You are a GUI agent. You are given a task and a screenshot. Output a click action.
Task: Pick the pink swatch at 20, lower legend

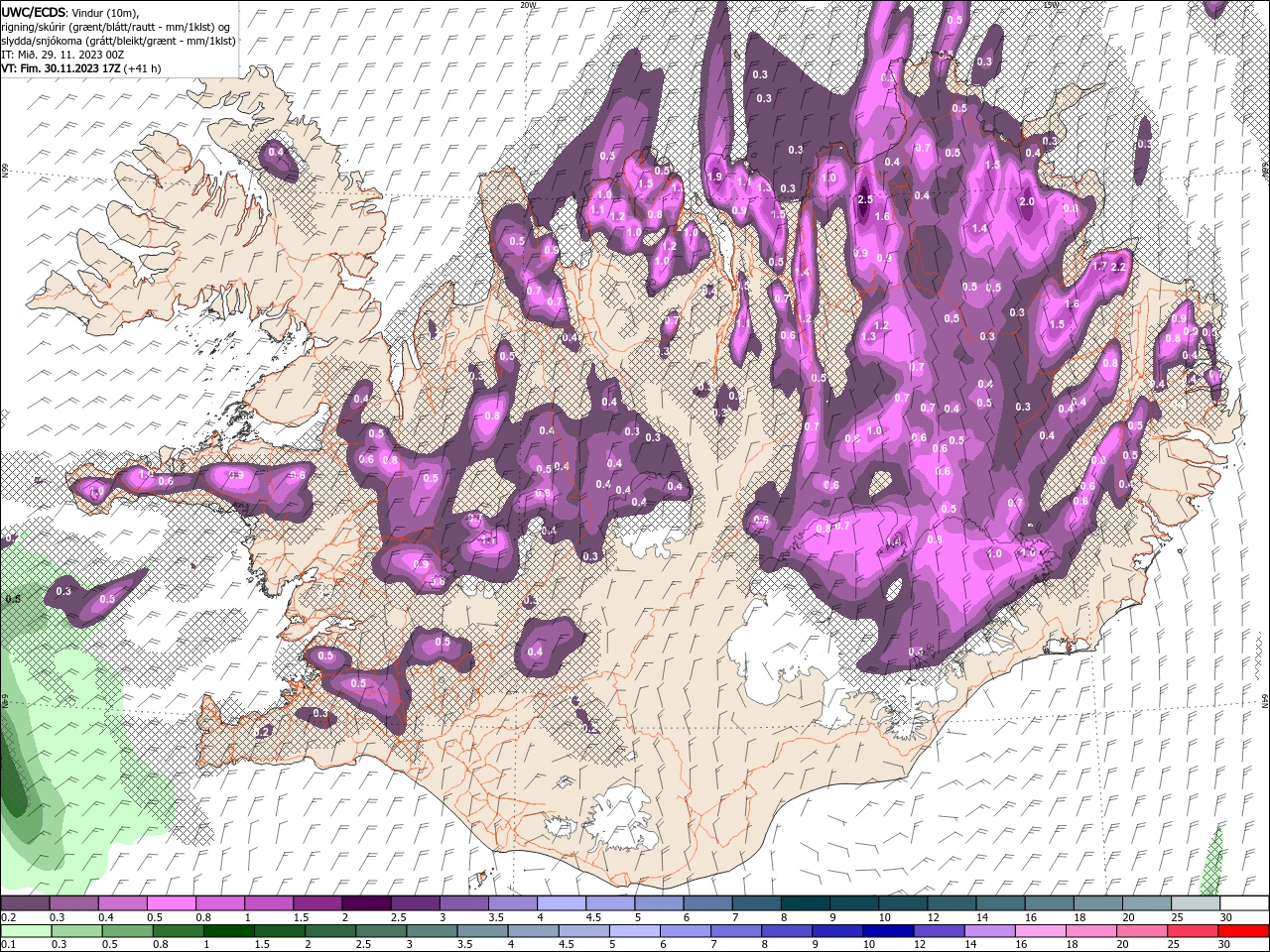click(1141, 931)
